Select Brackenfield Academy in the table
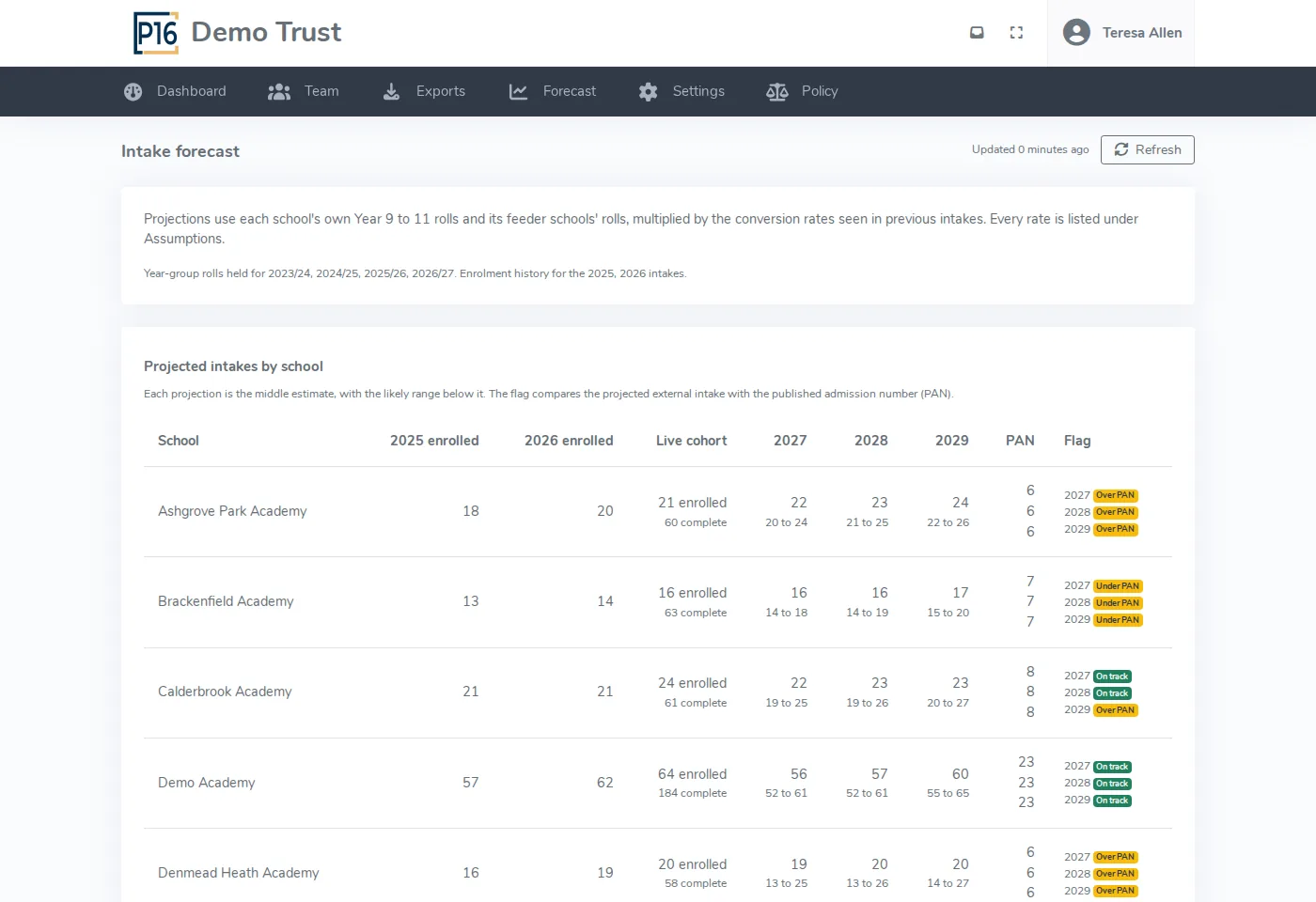1316x902 pixels. click(x=226, y=601)
